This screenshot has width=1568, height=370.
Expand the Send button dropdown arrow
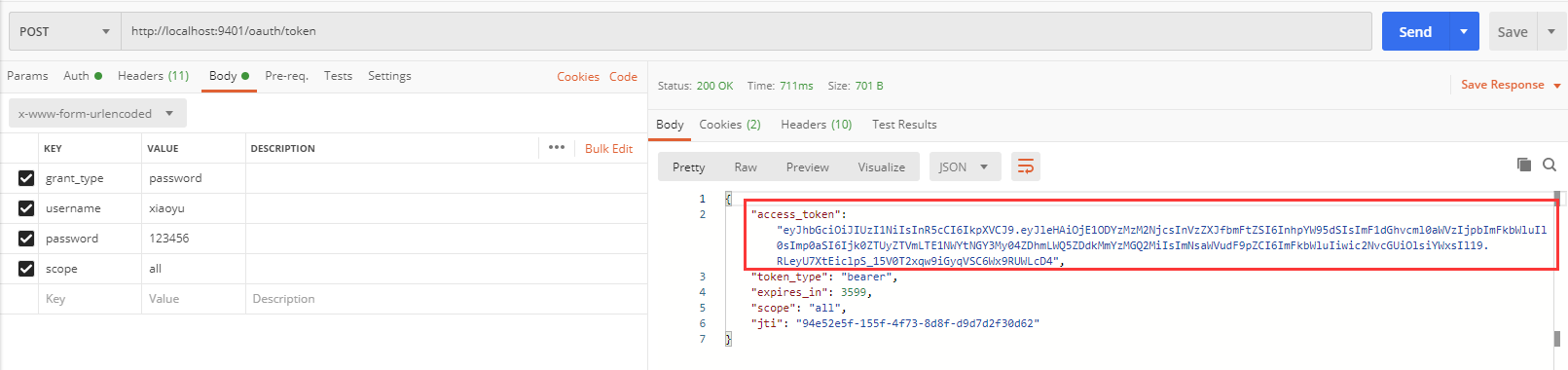(1464, 31)
